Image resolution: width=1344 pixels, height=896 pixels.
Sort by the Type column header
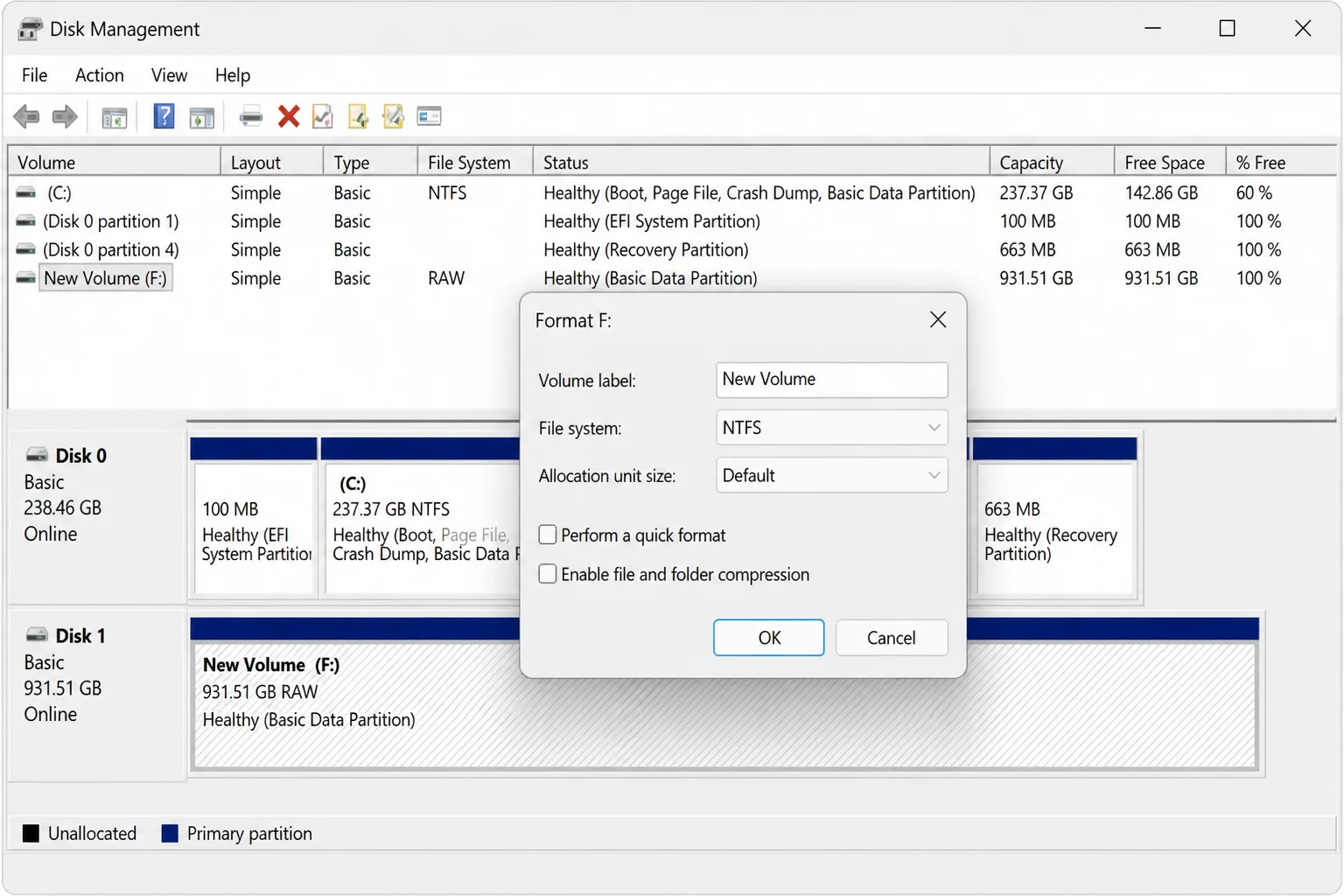tap(370, 163)
